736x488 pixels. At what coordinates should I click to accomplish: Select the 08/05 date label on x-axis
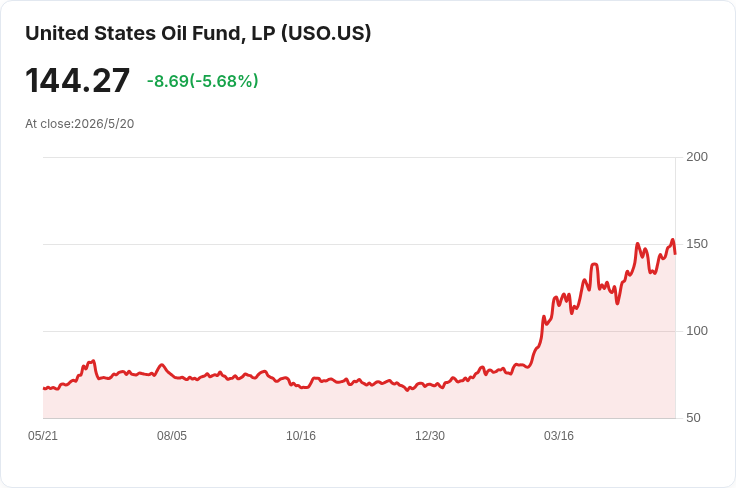(172, 435)
